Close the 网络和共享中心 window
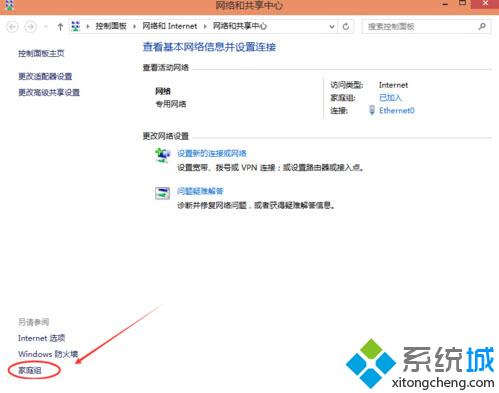The image size is (499, 393). coord(485,4)
